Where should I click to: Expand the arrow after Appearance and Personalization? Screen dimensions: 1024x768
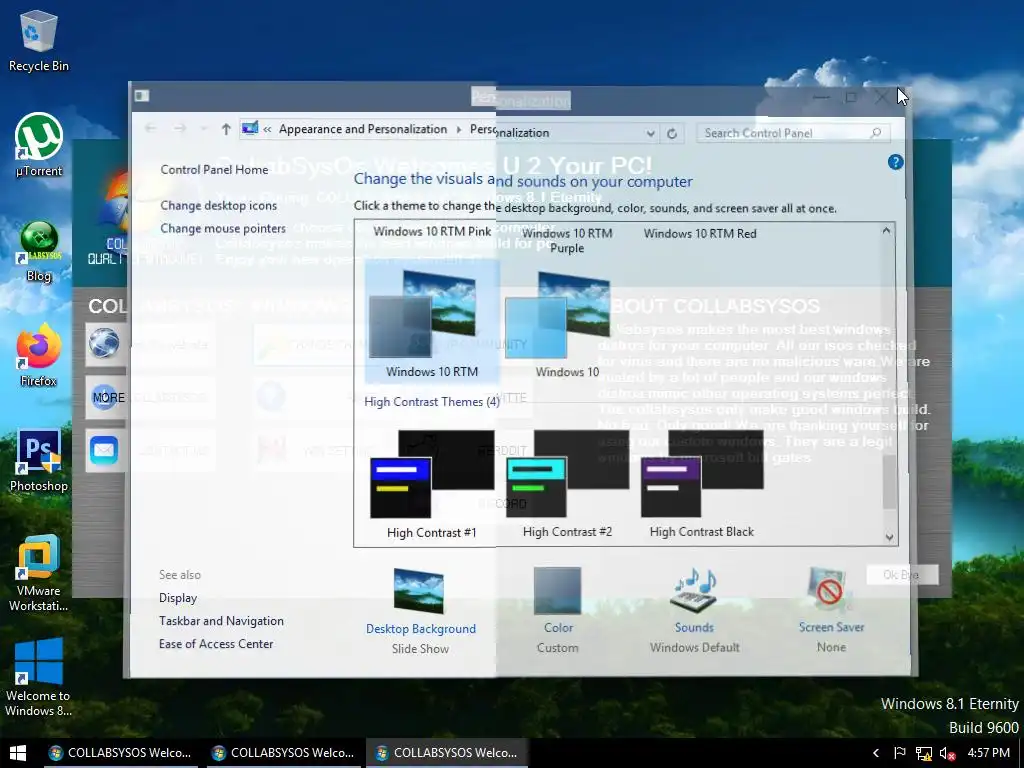(x=458, y=129)
